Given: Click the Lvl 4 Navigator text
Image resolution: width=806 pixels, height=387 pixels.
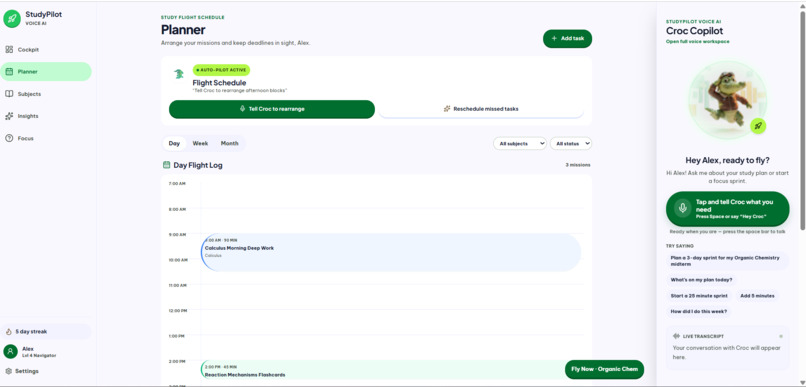Looking at the screenshot, I should click(x=39, y=356).
